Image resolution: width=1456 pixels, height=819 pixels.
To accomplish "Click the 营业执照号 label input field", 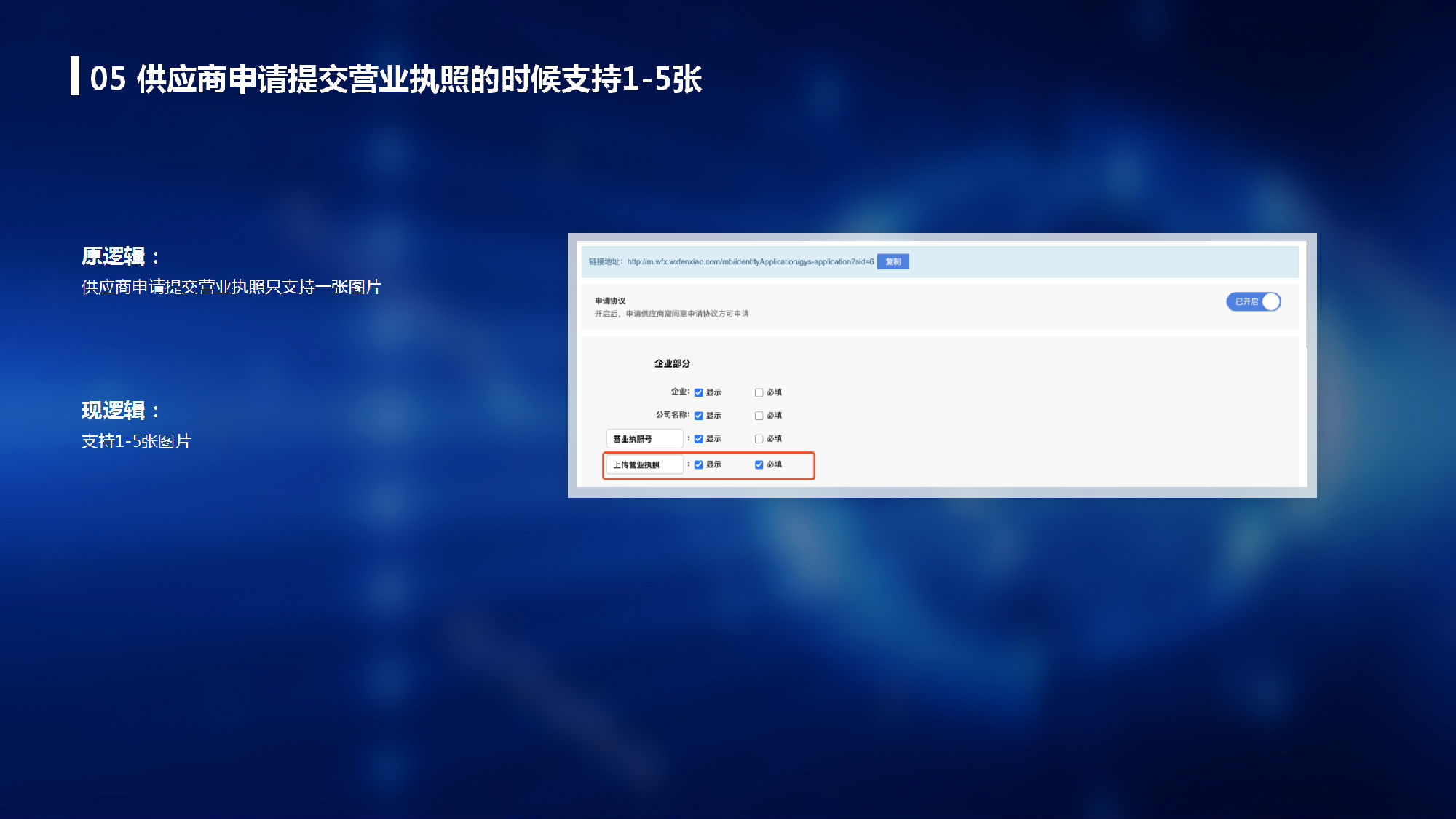I will 644,439.
